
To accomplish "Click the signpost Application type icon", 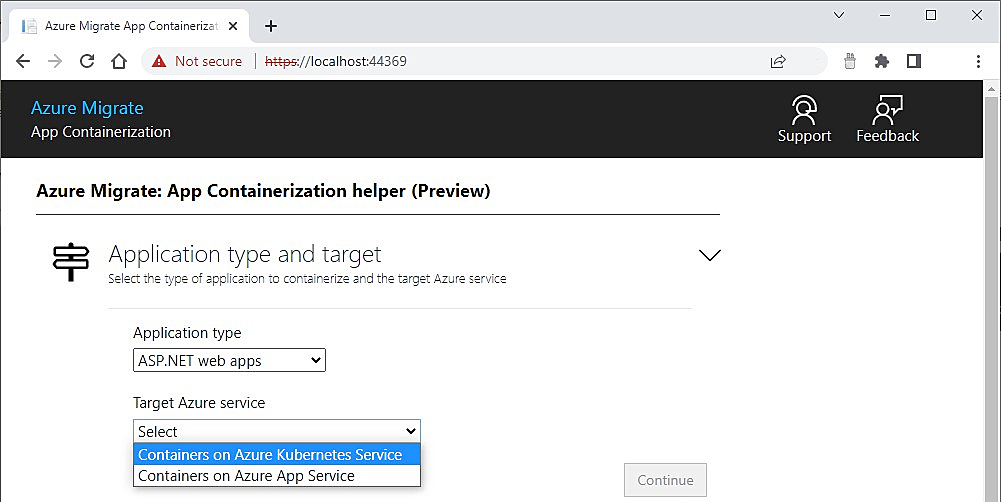I will pos(70,262).
